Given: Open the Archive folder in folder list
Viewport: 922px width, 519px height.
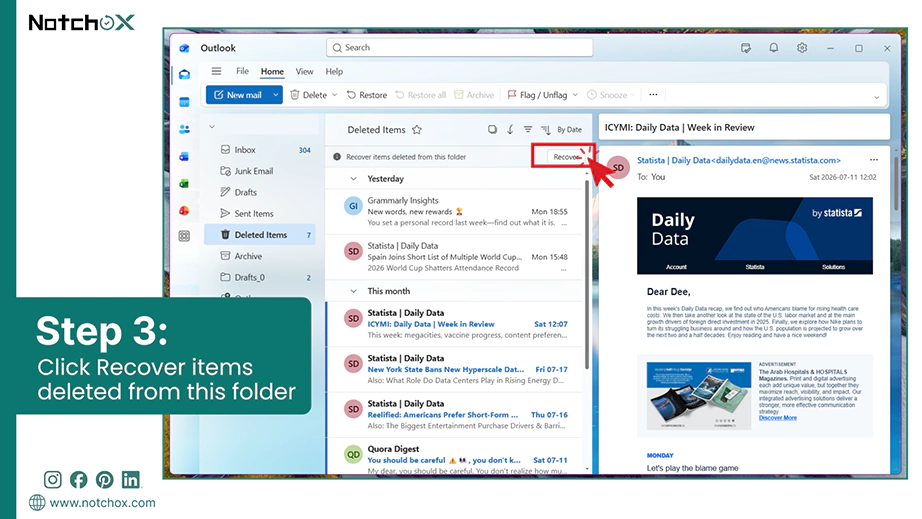Looking at the screenshot, I should (260, 256).
